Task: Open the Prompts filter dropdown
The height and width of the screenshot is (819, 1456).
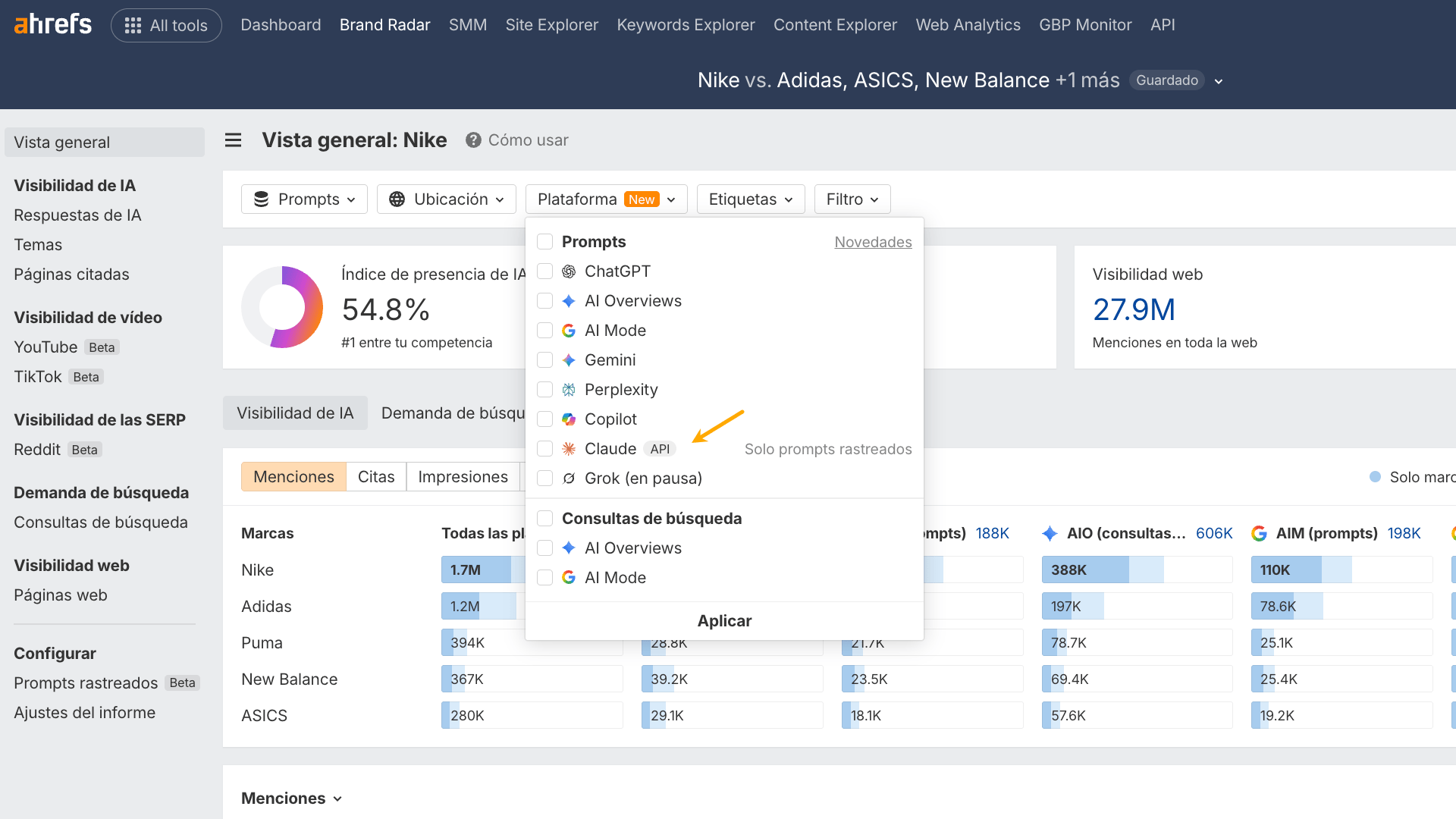Action: 304,199
